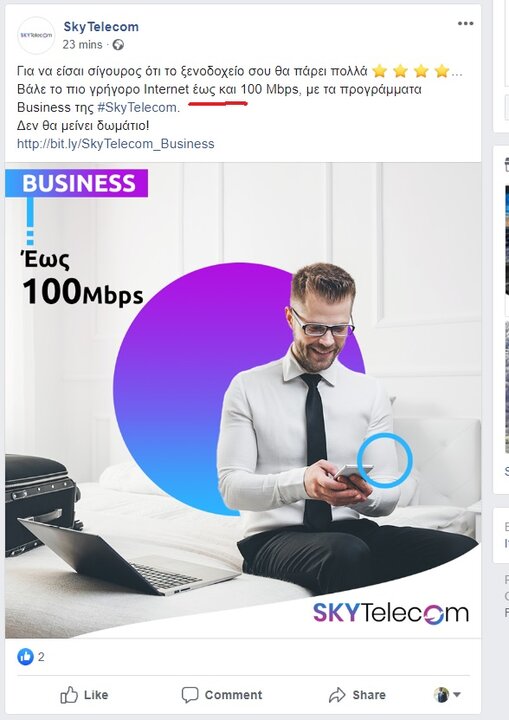Click the purple BUSINESS banner in image
The height and width of the screenshot is (720, 509).
(77, 183)
